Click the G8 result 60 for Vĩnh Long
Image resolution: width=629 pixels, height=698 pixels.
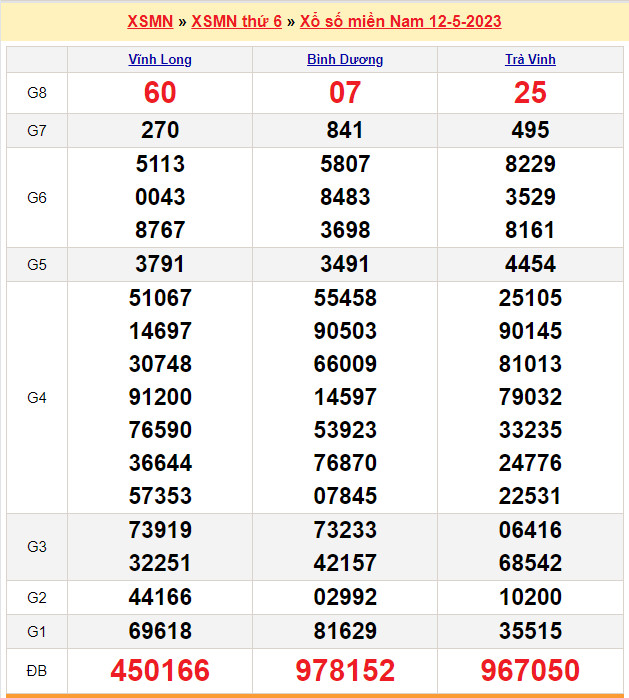pos(160,93)
